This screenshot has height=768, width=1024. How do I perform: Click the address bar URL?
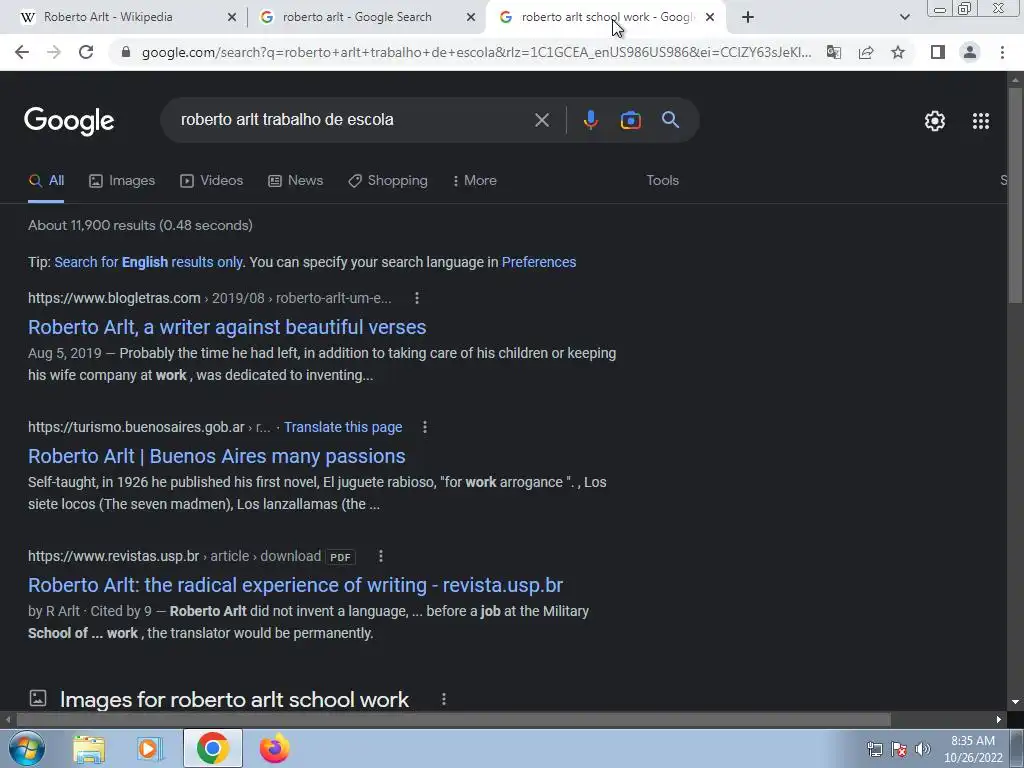(477, 52)
